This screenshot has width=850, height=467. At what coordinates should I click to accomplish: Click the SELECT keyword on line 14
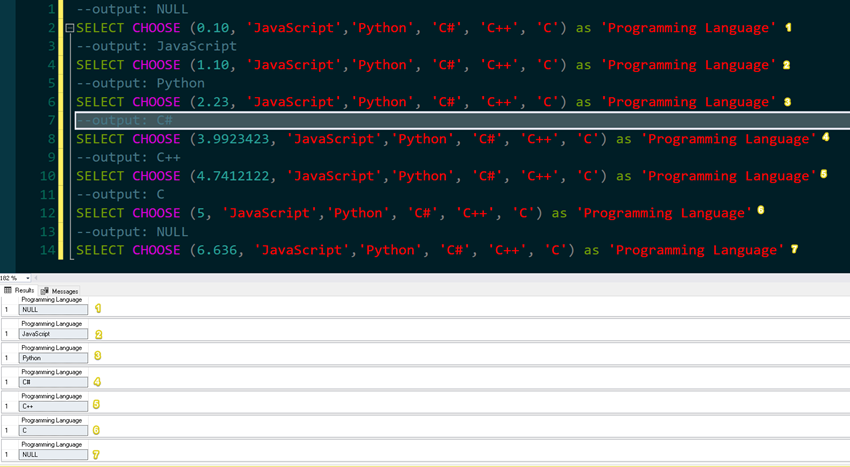click(100, 250)
